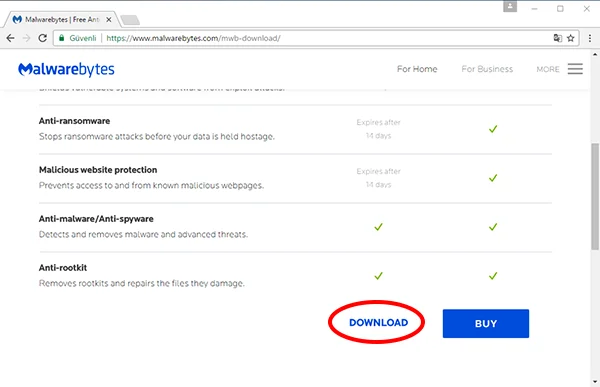Click the Malicious website protection heading
The width and height of the screenshot is (600, 387).
click(x=98, y=170)
